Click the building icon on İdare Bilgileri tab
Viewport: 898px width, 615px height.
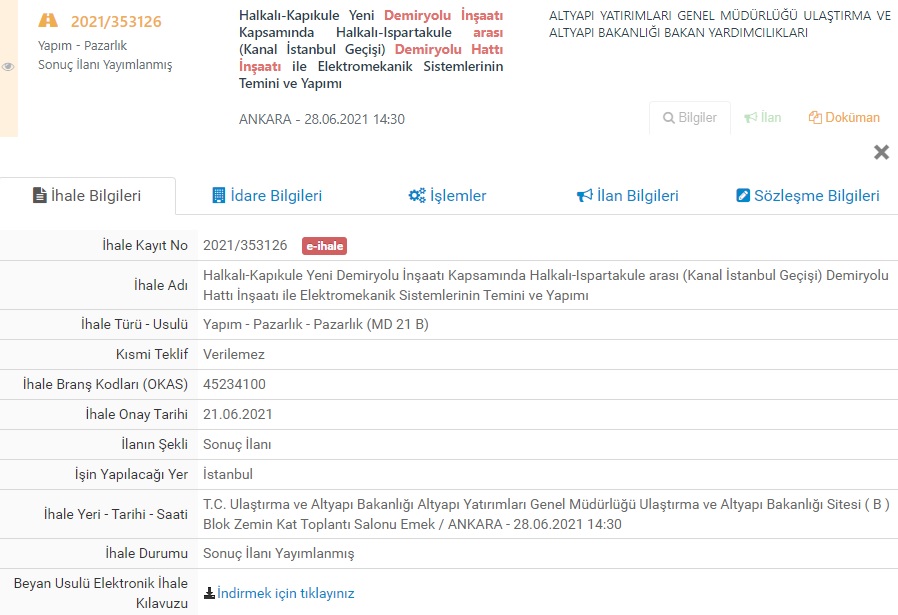point(219,196)
